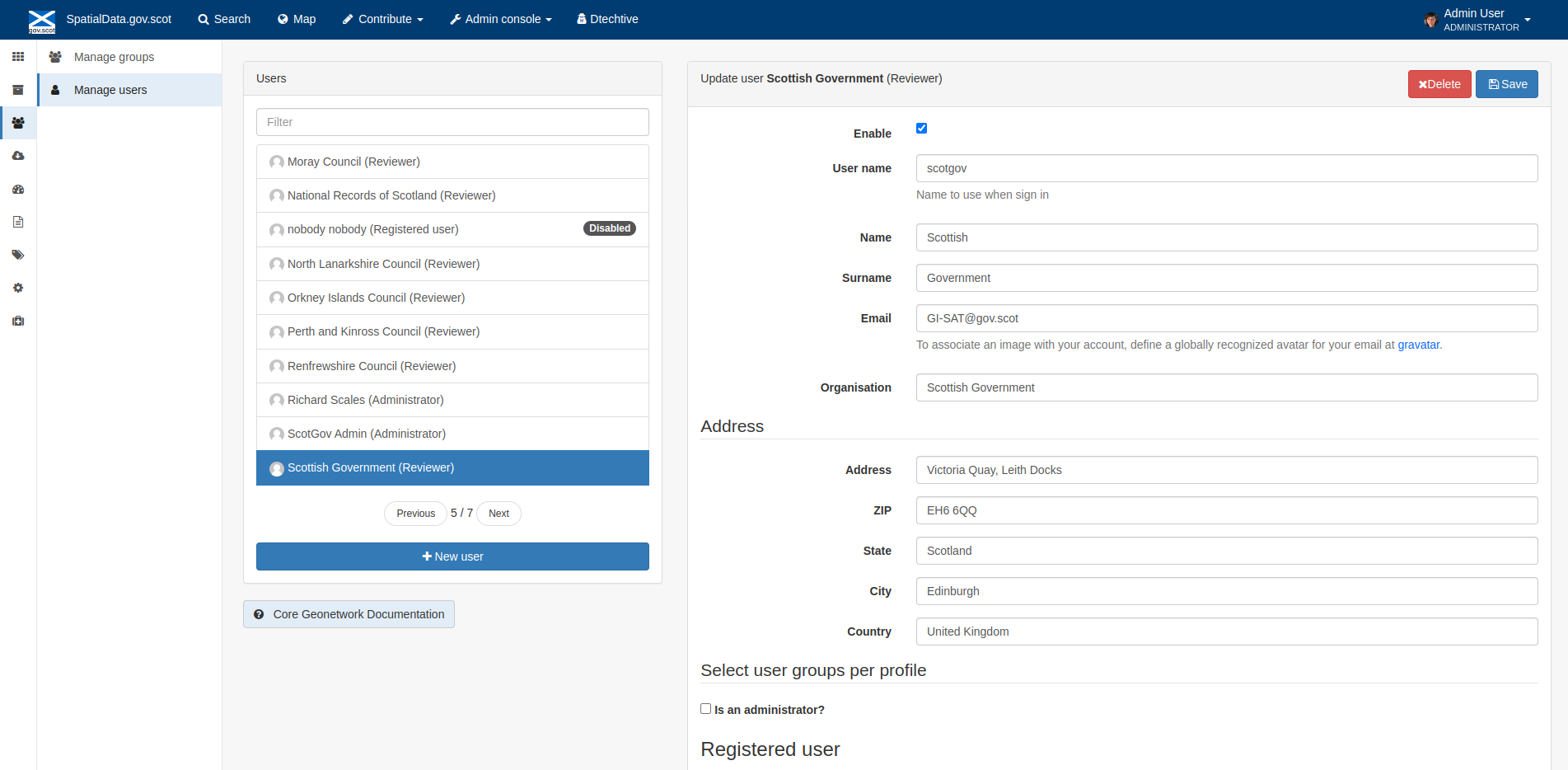Click the SpatialData.gov.scot saltire logo
1568x770 pixels.
pyautogui.click(x=42, y=21)
